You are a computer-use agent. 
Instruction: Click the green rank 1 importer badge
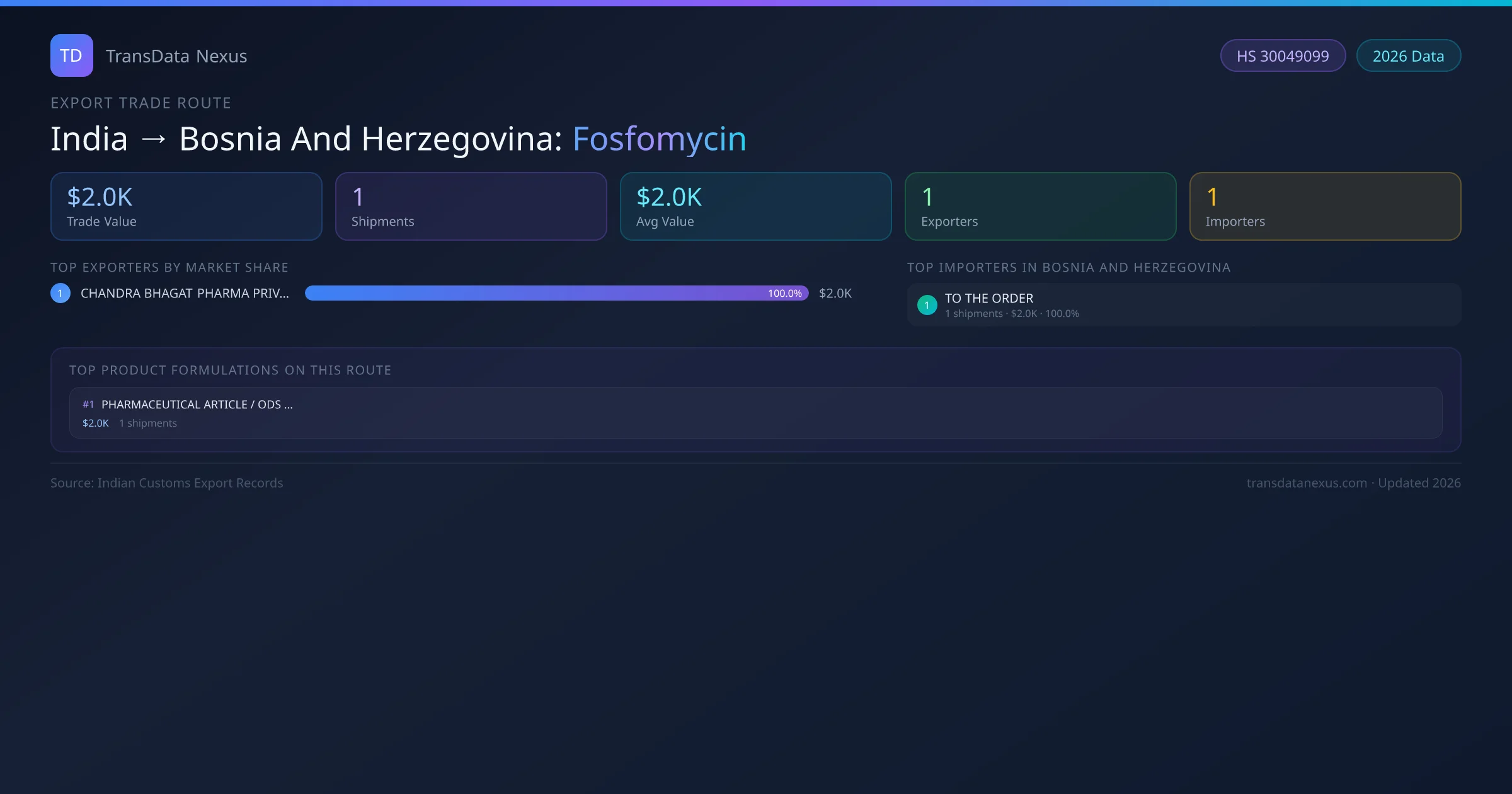click(x=927, y=305)
